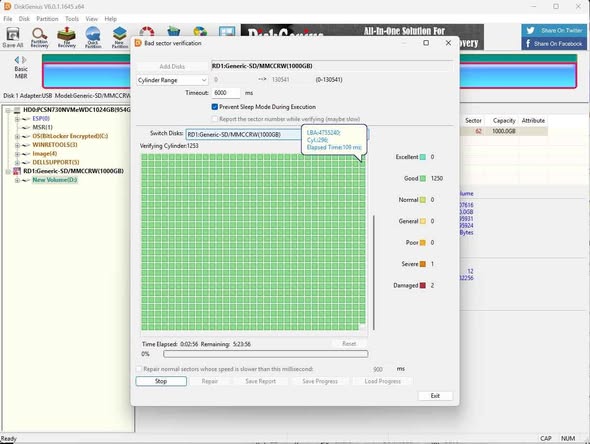Stop the bad sector verification
Screen dimensions: 590x444
161,381
